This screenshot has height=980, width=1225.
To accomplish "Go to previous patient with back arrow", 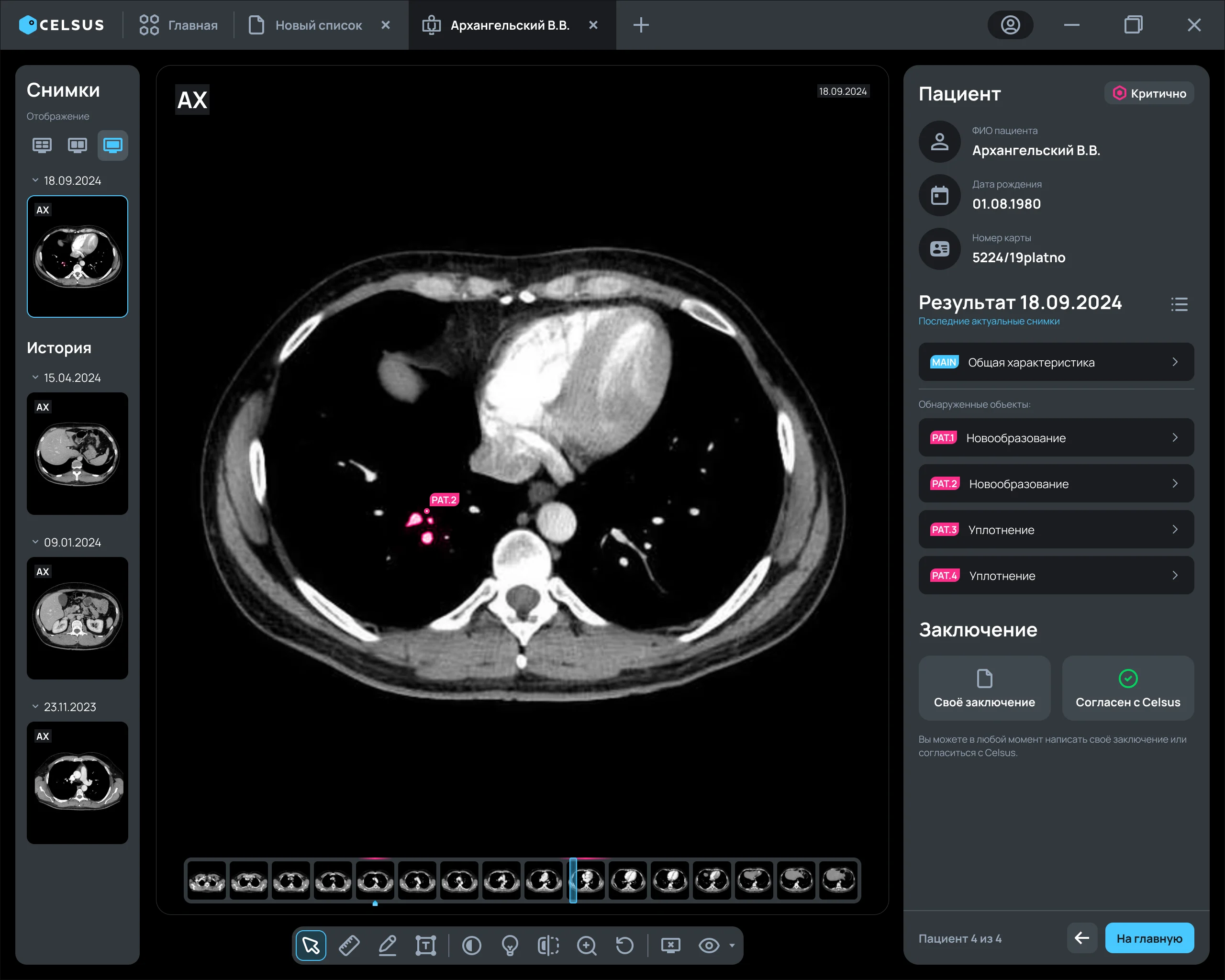I will (1082, 938).
